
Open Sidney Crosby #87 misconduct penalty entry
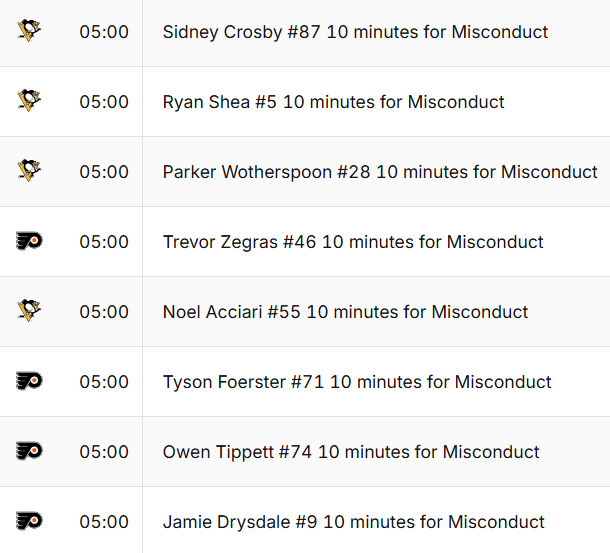(x=355, y=32)
